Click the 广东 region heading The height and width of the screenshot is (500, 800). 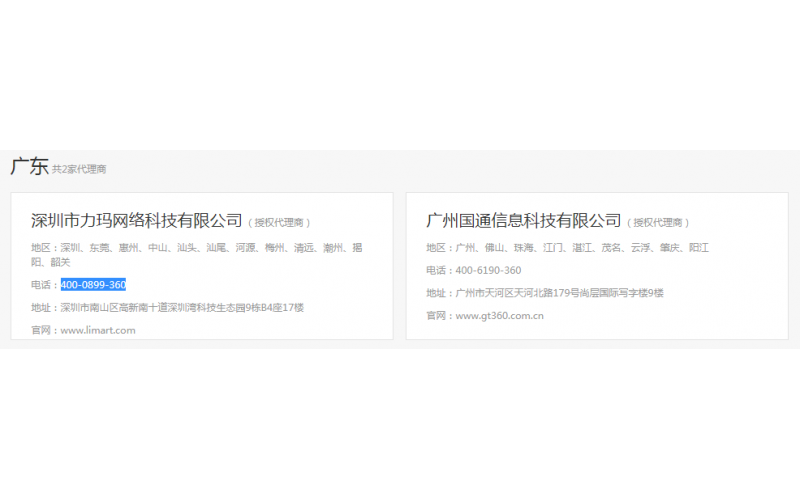pyautogui.click(x=29, y=167)
